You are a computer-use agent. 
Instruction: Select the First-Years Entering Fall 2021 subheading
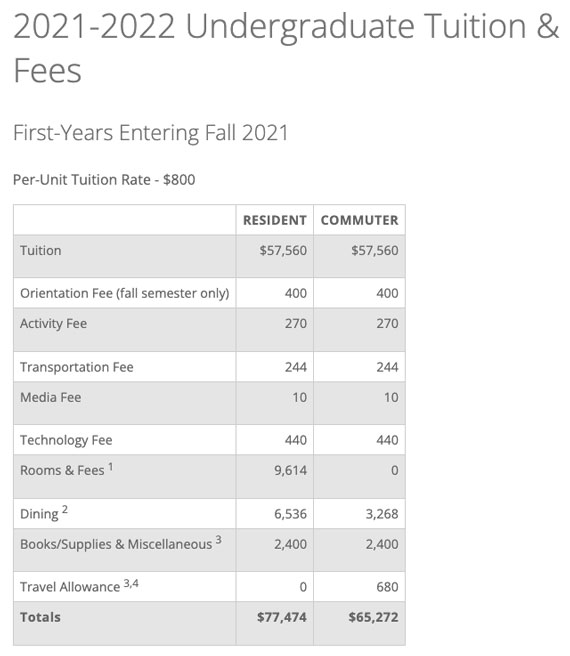pyautogui.click(x=151, y=133)
